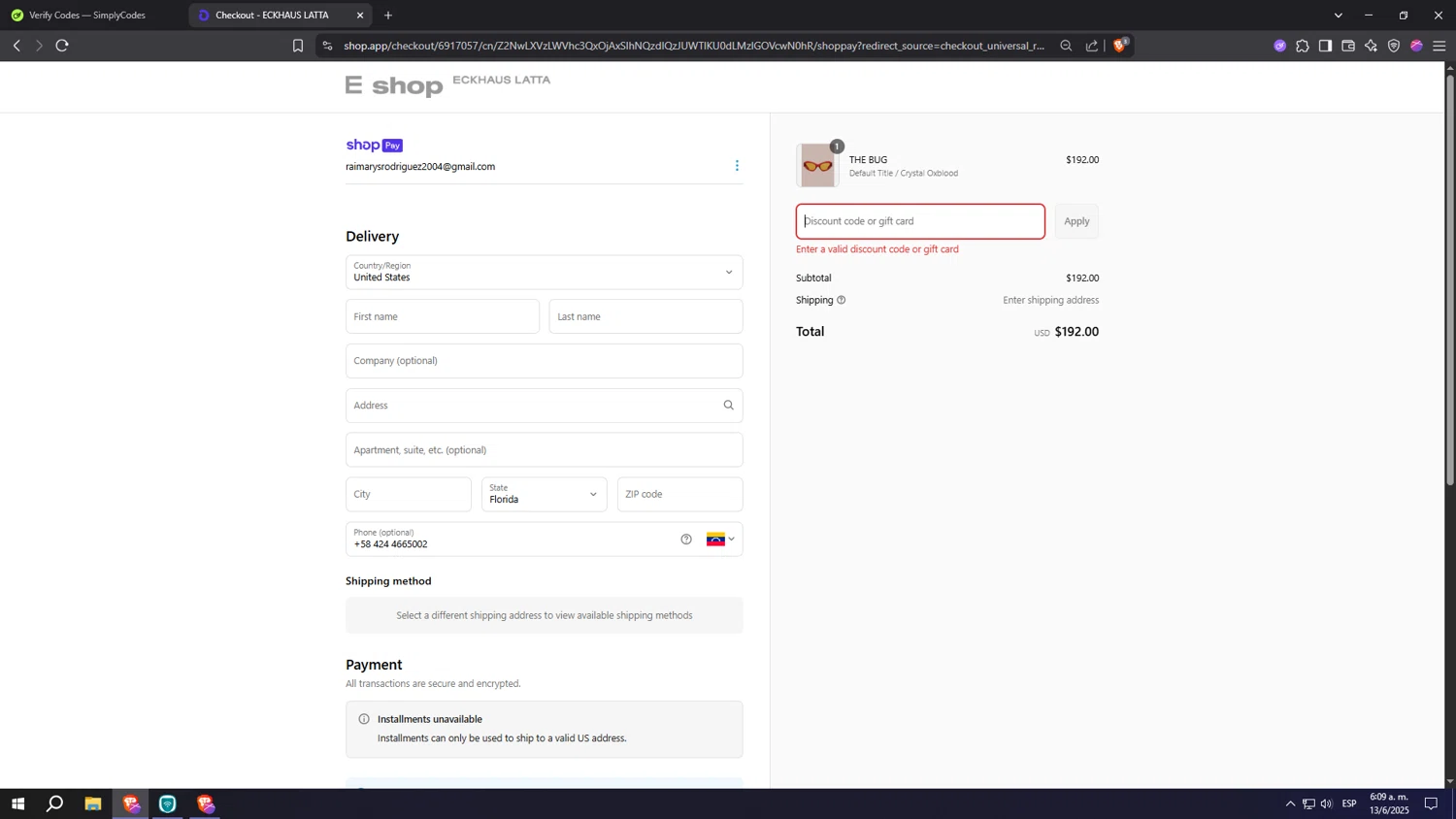This screenshot has height=819, width=1456.
Task: Open the shield app in taskbar
Action: (x=168, y=803)
